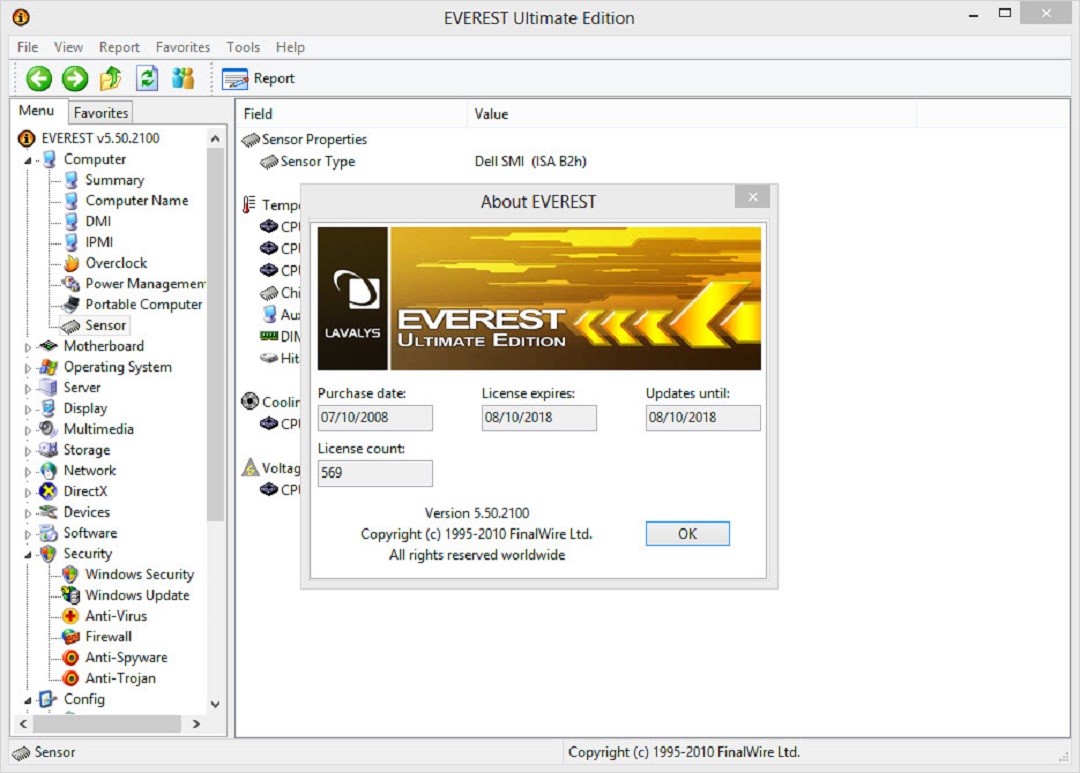Open the users toolbar icon

(183, 79)
